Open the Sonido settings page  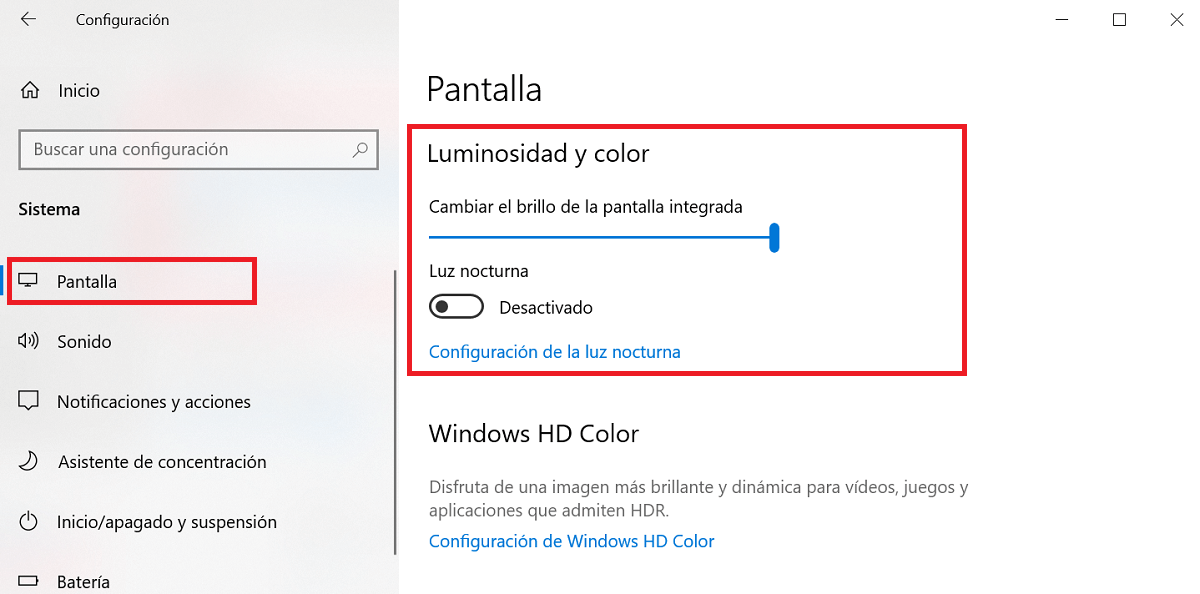(84, 341)
